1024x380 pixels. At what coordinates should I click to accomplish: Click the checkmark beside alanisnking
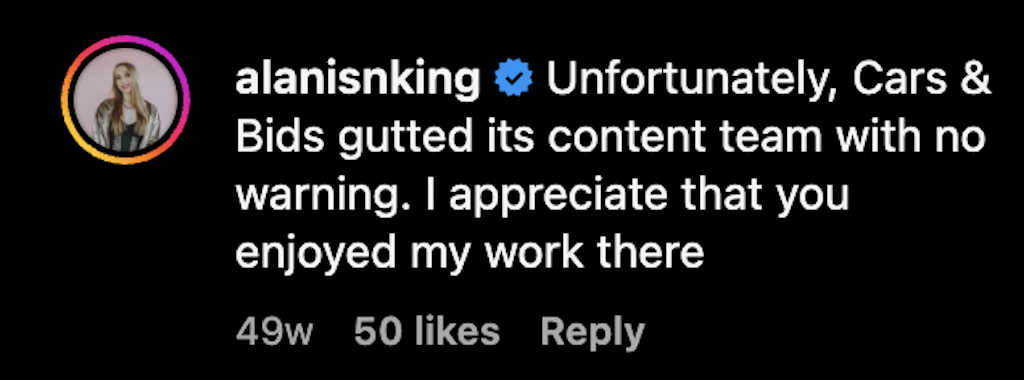(x=515, y=80)
